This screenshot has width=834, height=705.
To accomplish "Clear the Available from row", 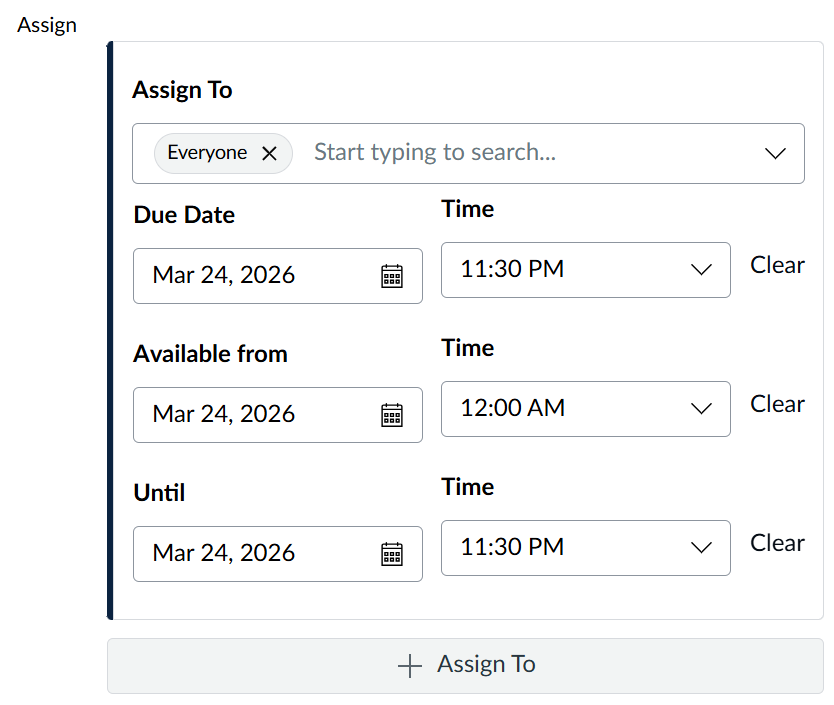I will (777, 404).
